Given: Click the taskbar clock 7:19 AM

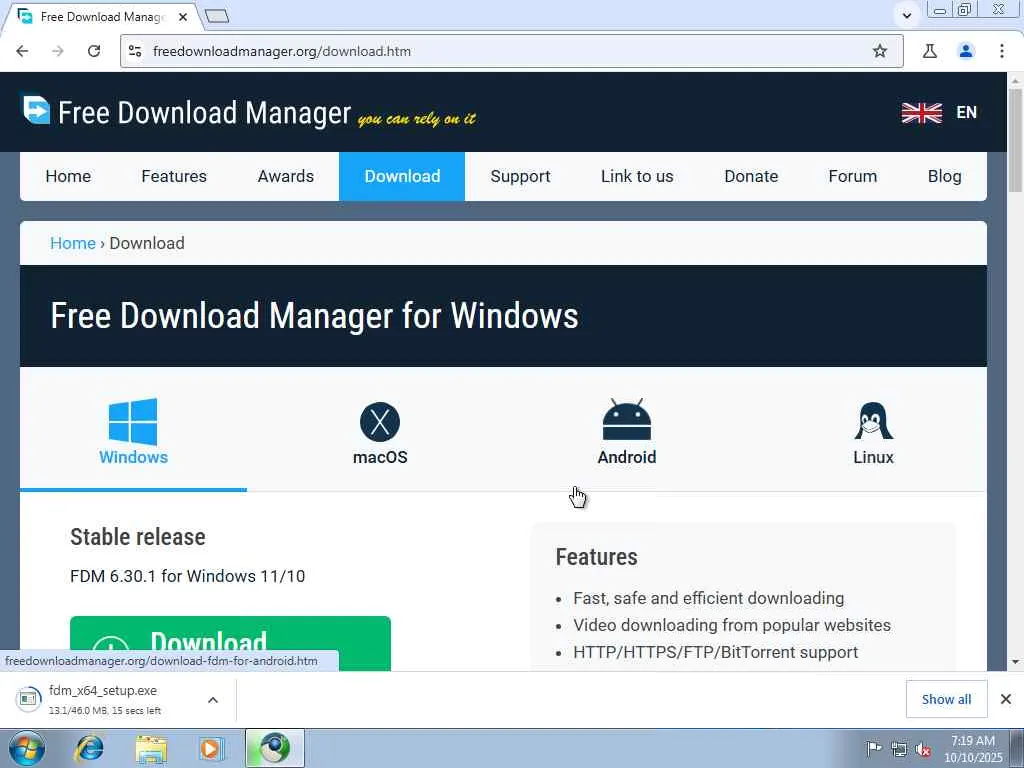Looking at the screenshot, I should (973, 741).
